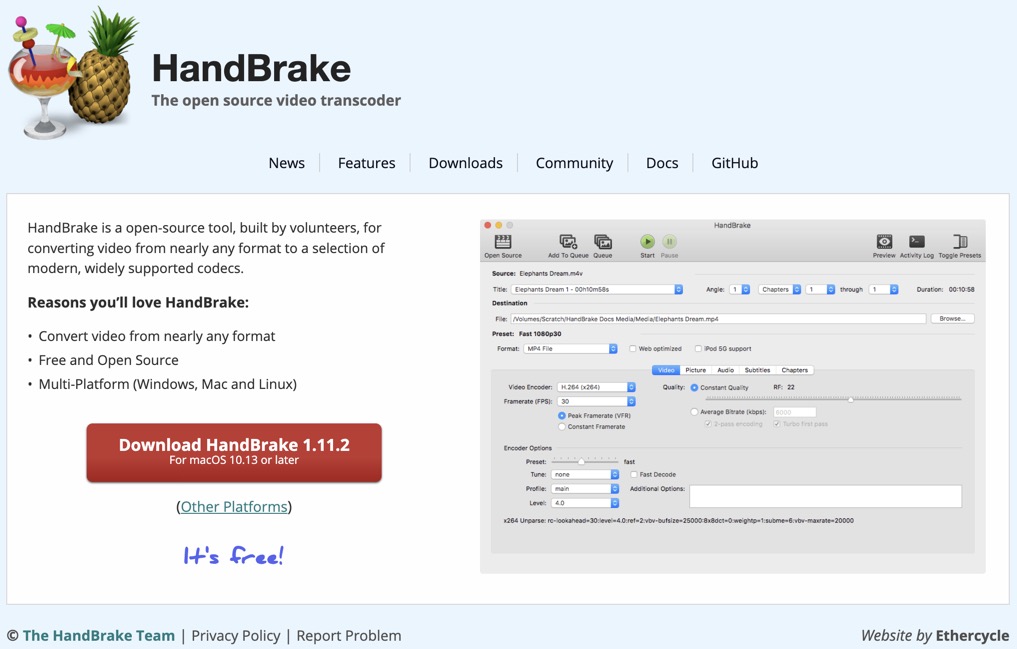
Task: Open the Docs navigation link
Action: (x=662, y=163)
